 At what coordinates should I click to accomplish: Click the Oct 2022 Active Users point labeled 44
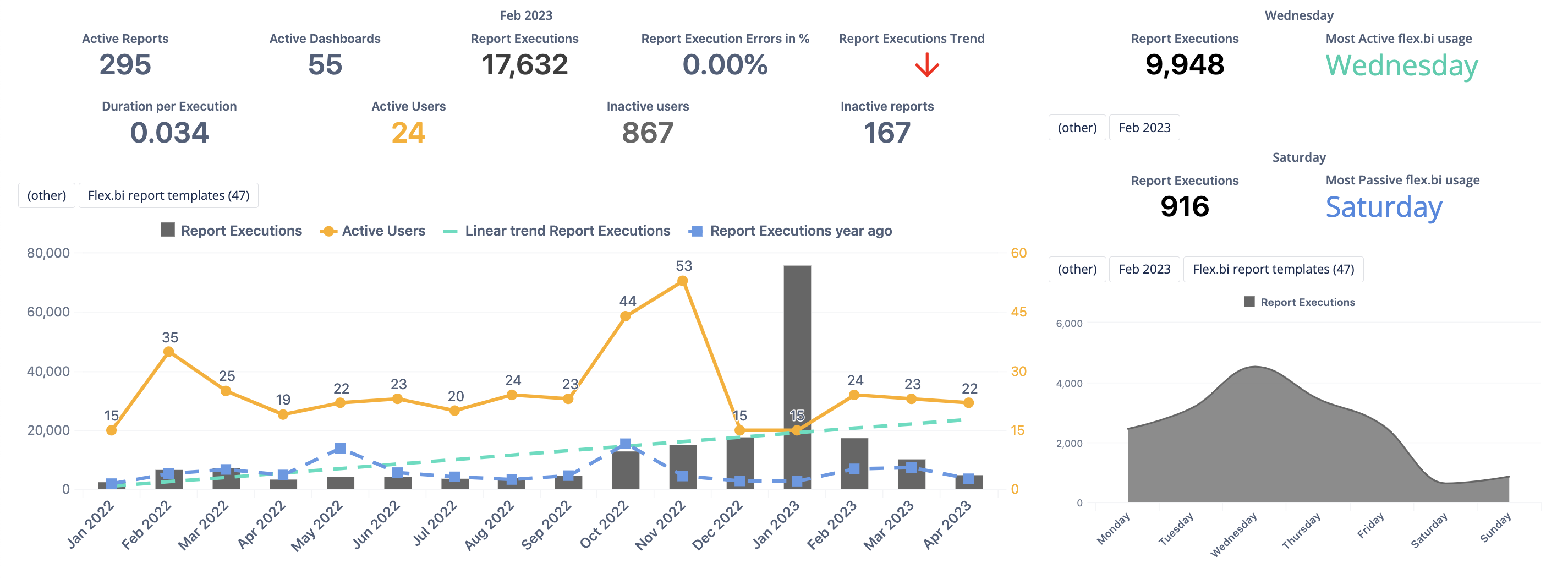625,316
